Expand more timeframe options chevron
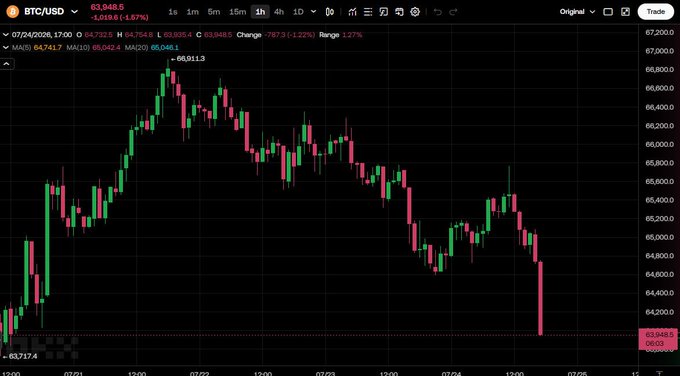680x376 pixels. point(314,12)
